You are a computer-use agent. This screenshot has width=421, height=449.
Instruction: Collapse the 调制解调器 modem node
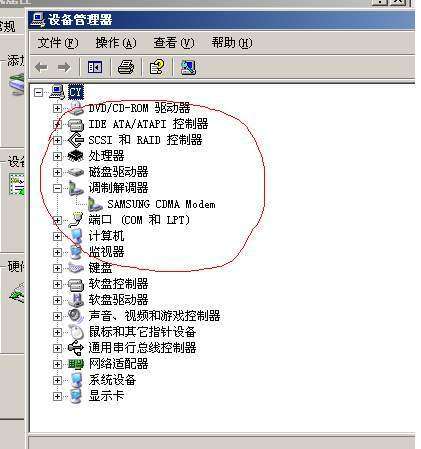point(57,189)
